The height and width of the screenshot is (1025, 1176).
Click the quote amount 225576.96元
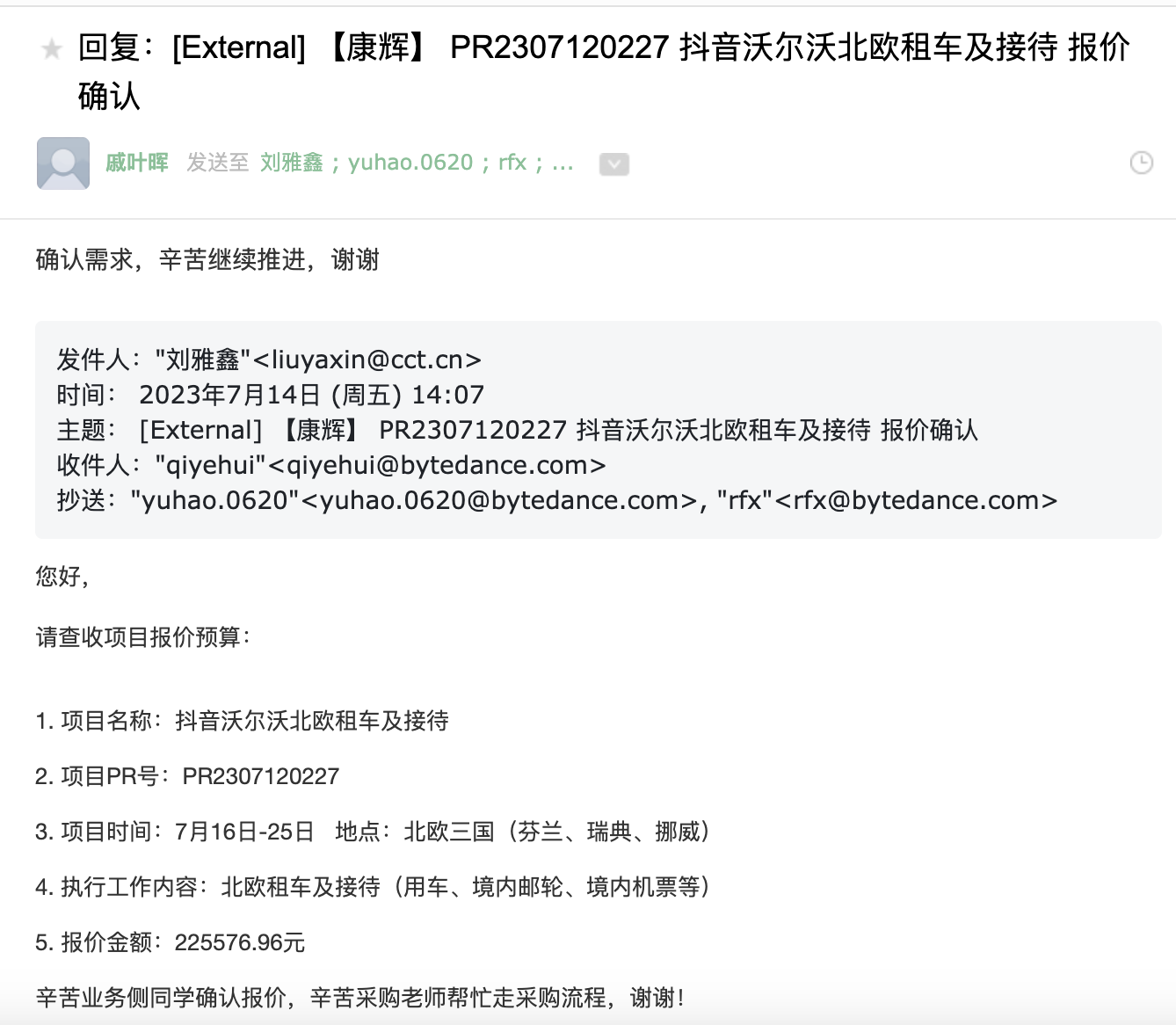point(239,942)
